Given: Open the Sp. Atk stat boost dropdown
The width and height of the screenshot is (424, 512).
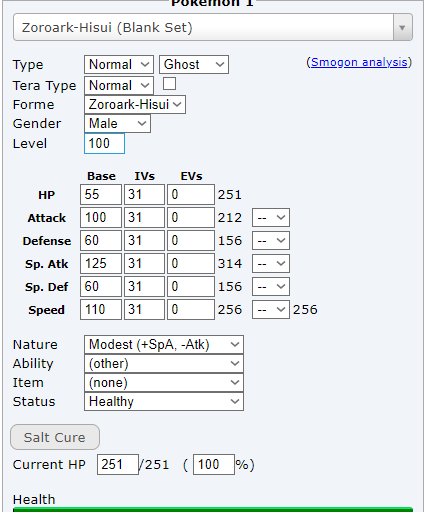Looking at the screenshot, I should click(271, 264).
